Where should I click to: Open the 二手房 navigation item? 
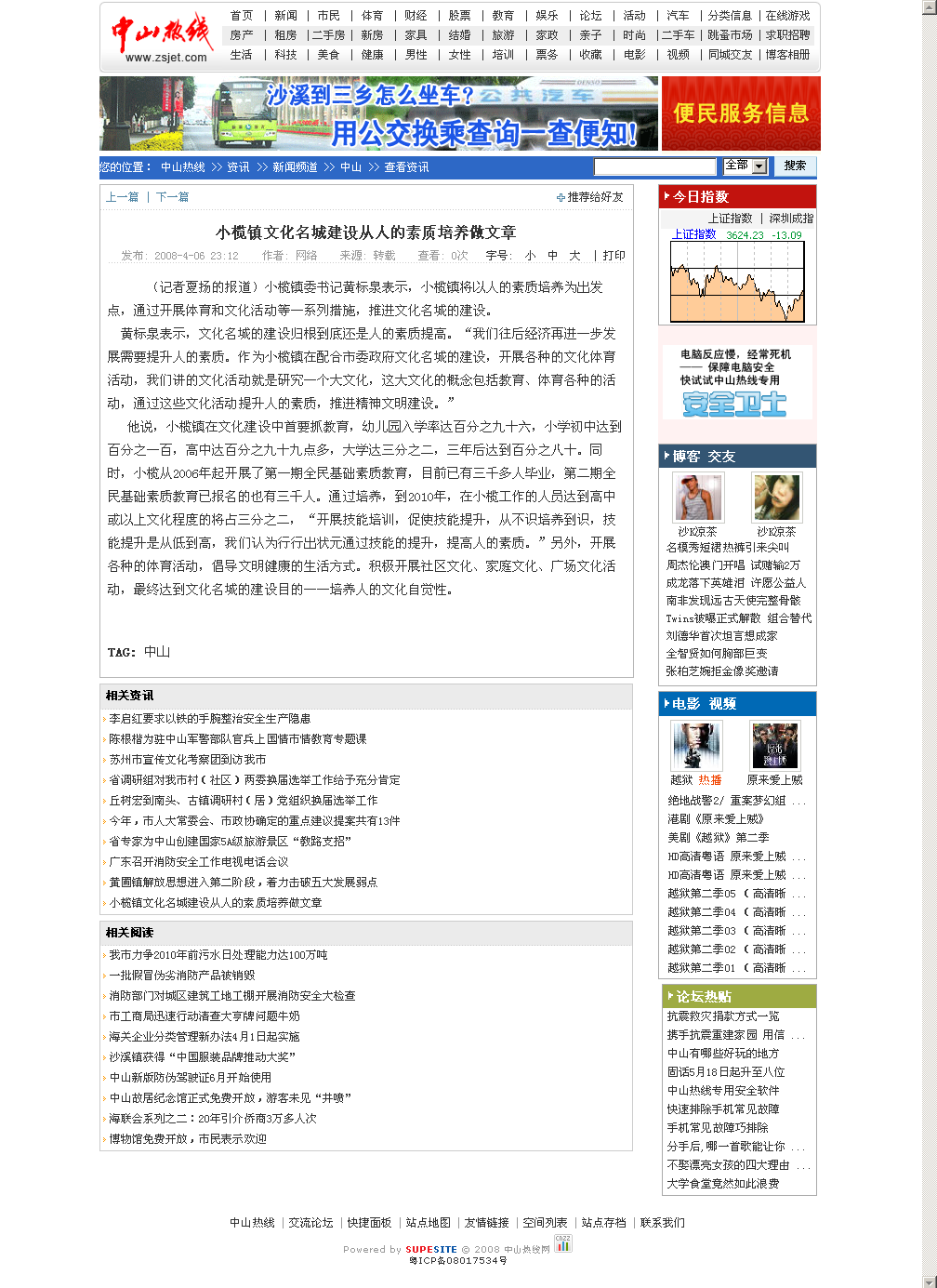point(328,35)
